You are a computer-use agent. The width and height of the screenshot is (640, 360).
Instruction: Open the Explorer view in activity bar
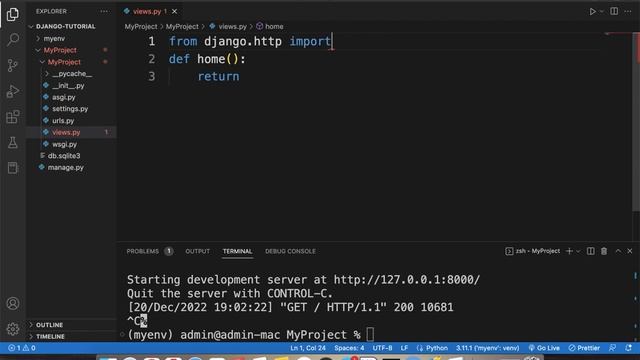pyautogui.click(x=13, y=14)
